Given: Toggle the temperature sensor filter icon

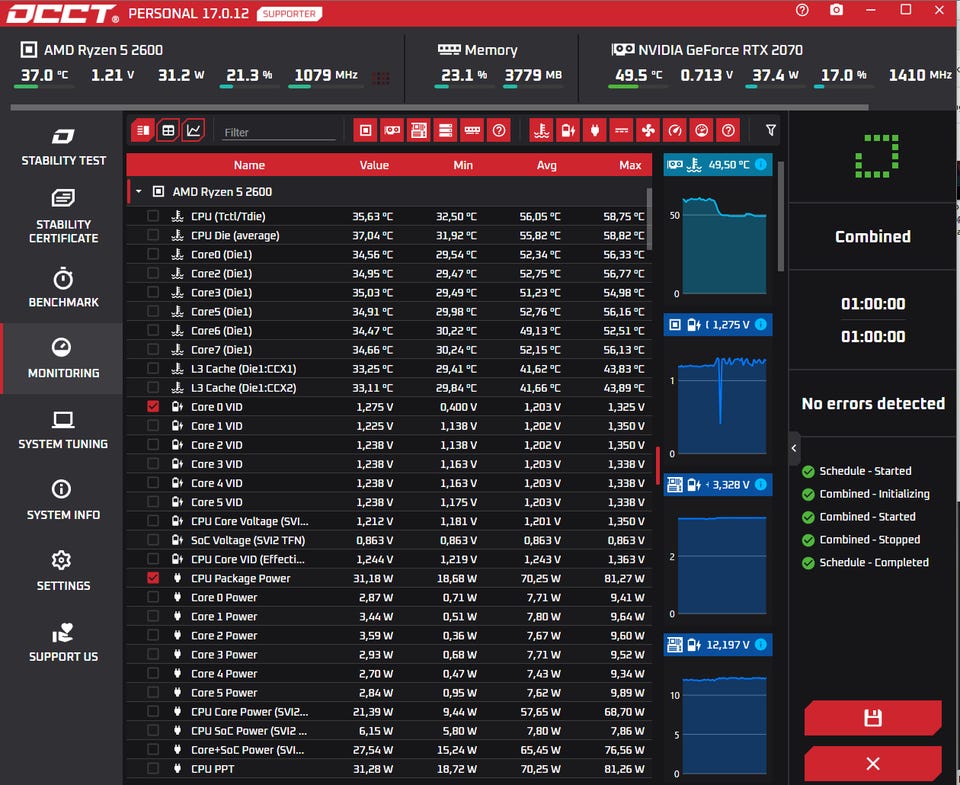Looking at the screenshot, I should tap(541, 130).
